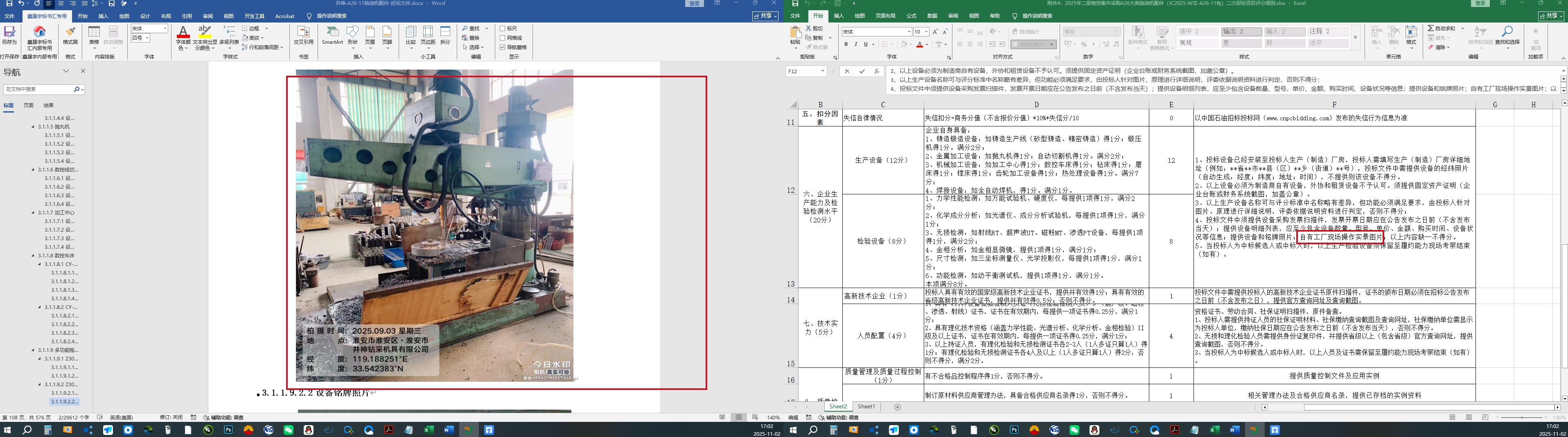The height and width of the screenshot is (437, 1568).
Task: Click the Word quick-access Save icon
Action: 9,4
